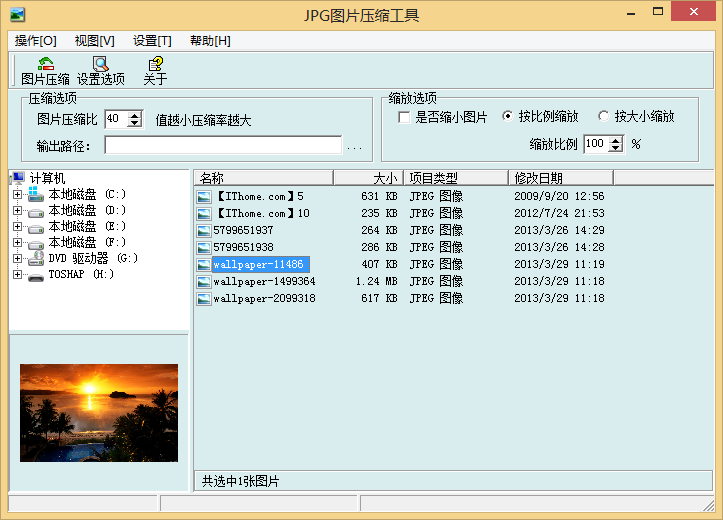723x520 pixels.
Task: Enable the 是否缩小图片 checkbox
Action: coord(404,118)
